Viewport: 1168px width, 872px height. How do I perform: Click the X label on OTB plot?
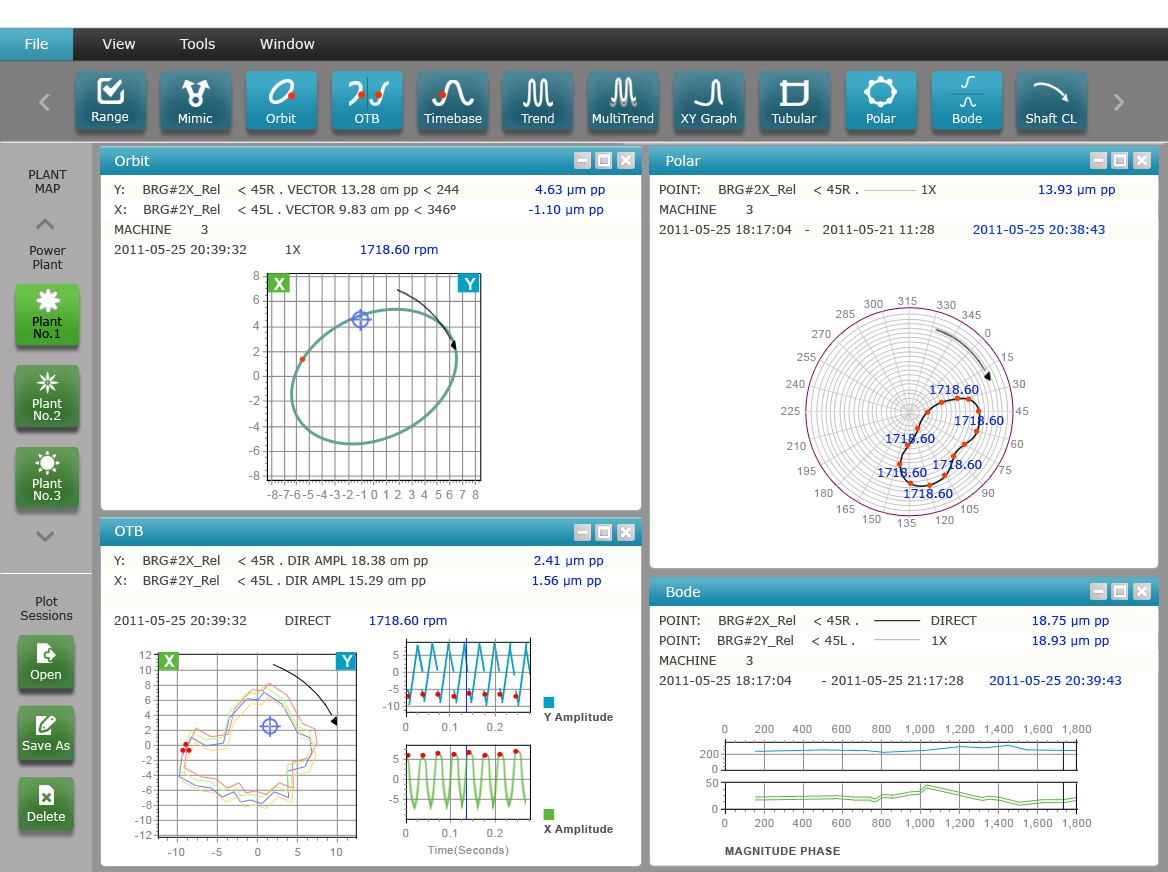coord(169,661)
